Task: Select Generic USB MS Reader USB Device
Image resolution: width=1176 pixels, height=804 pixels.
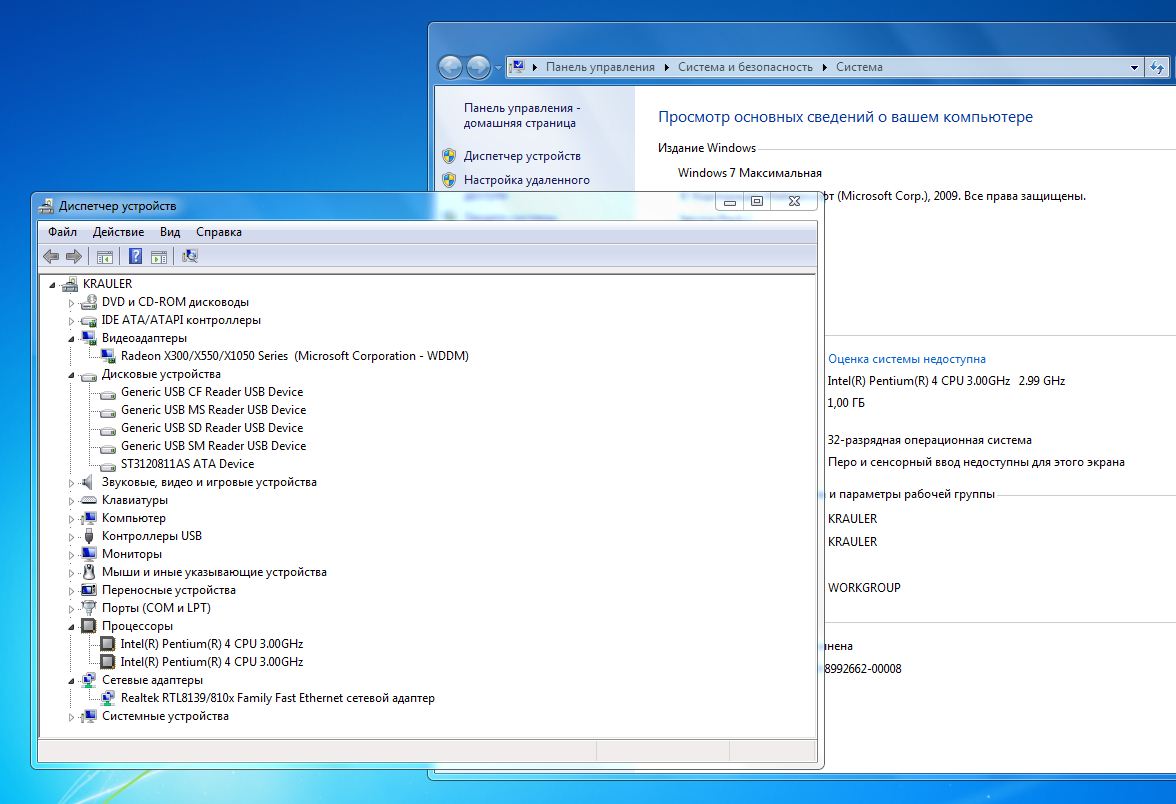Action: (x=214, y=410)
